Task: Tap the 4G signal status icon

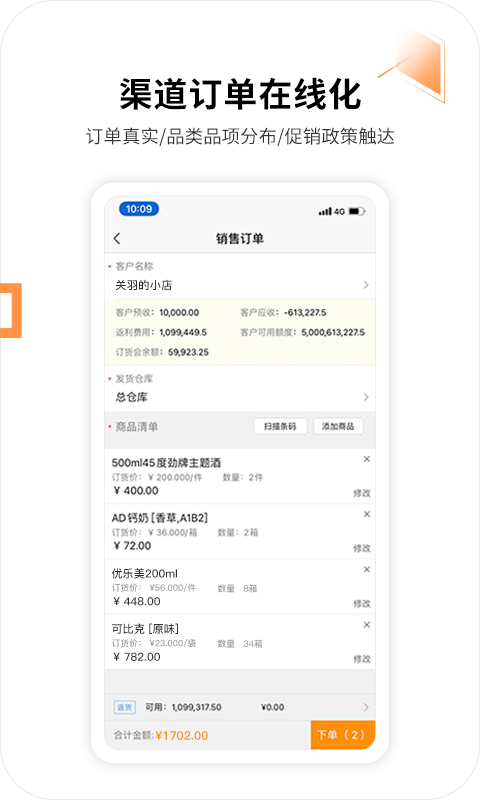Action: [x=332, y=211]
